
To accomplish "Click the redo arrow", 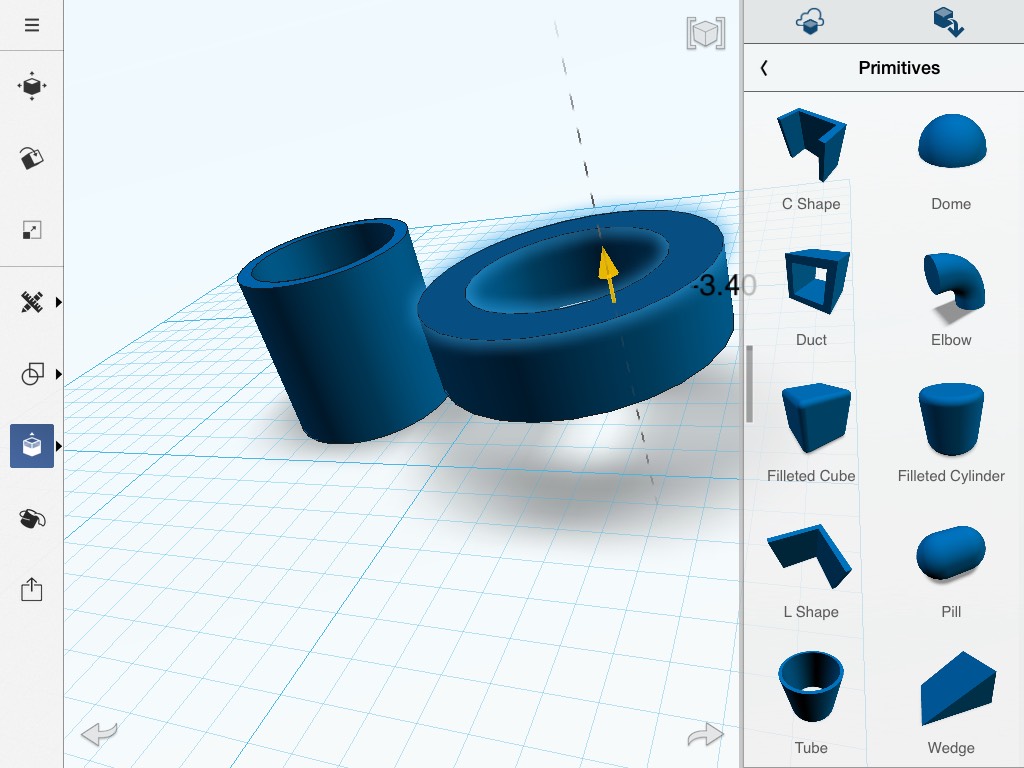I will tap(706, 733).
